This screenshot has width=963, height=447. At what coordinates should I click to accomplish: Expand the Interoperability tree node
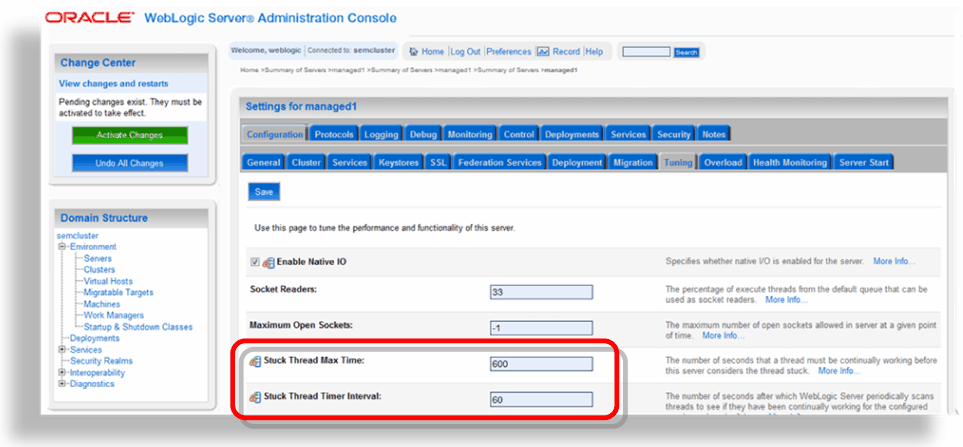(61, 373)
